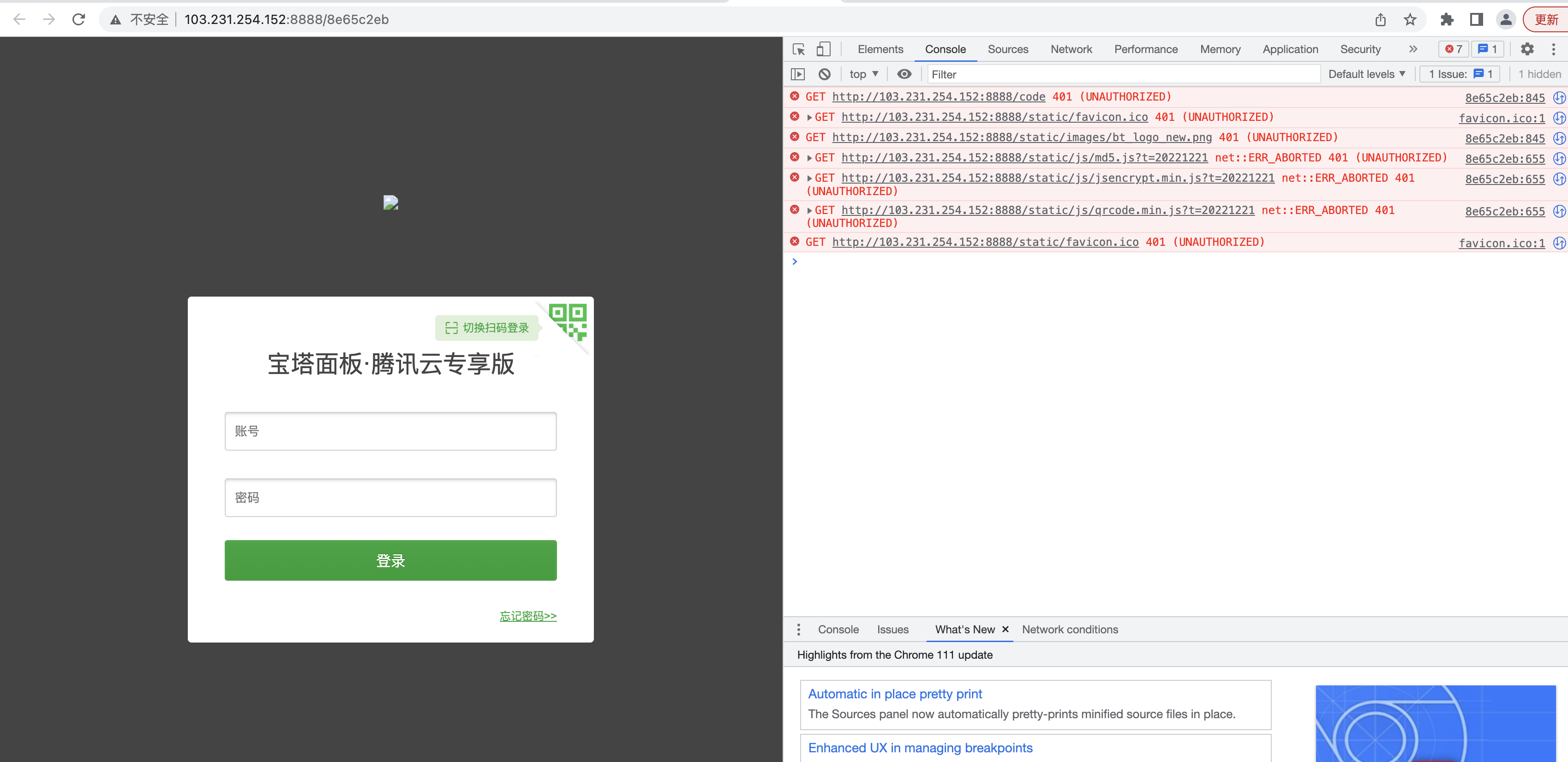Open source link favicon.ico:1 on the last row
1568x762 pixels.
(x=1502, y=244)
